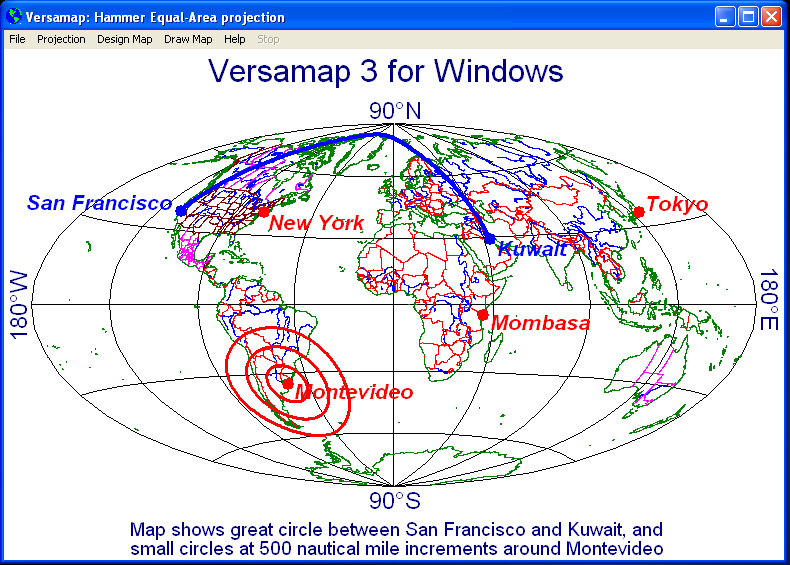Image resolution: width=790 pixels, height=565 pixels.
Task: Click the greyed-out Stop menu item
Action: (268, 39)
